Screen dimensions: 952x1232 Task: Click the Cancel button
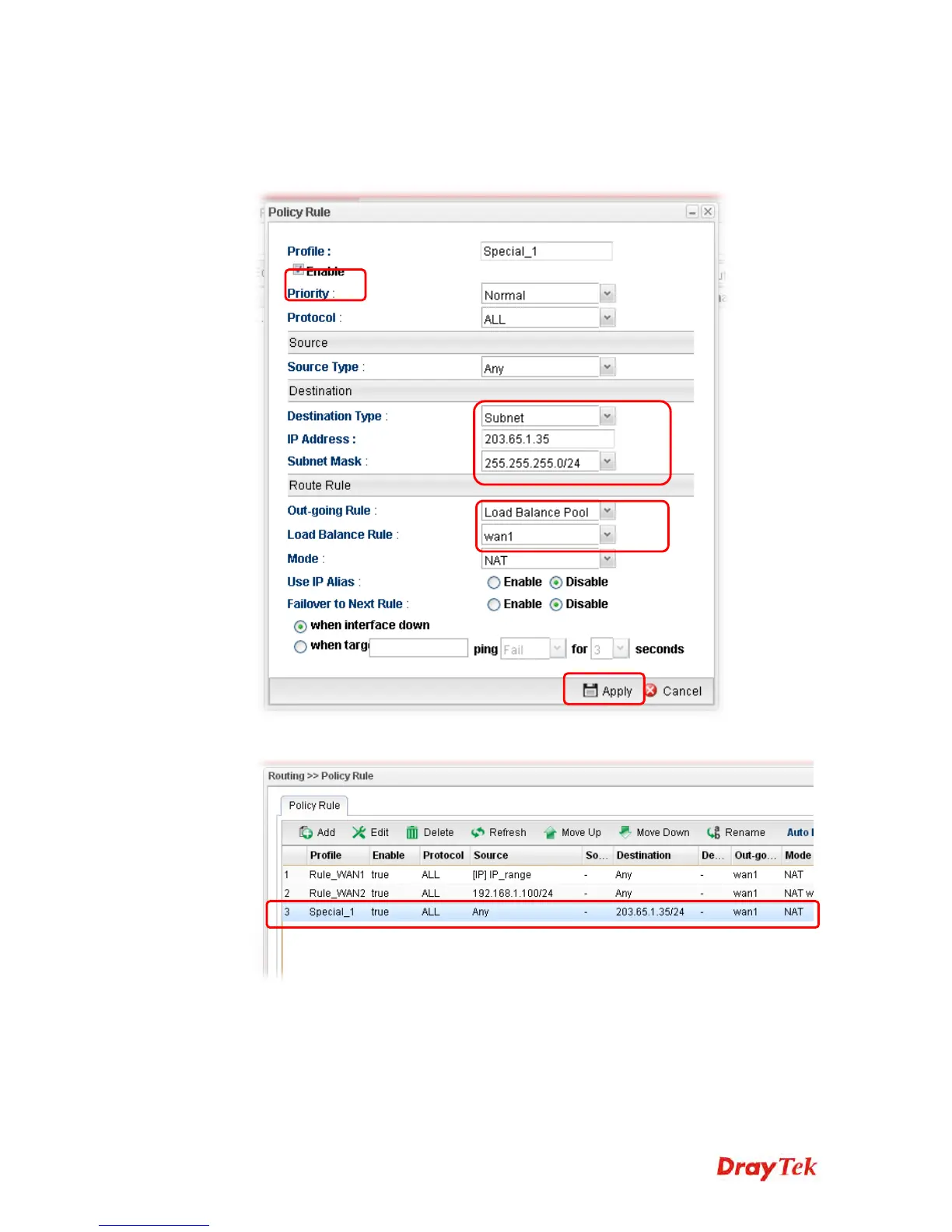[674, 691]
